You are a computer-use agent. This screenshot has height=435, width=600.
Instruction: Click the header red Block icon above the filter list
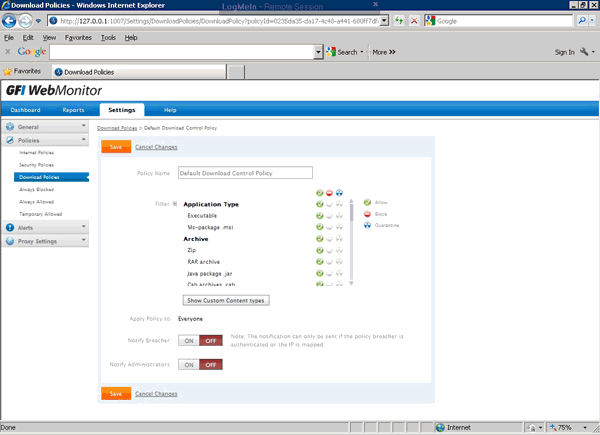tap(329, 192)
